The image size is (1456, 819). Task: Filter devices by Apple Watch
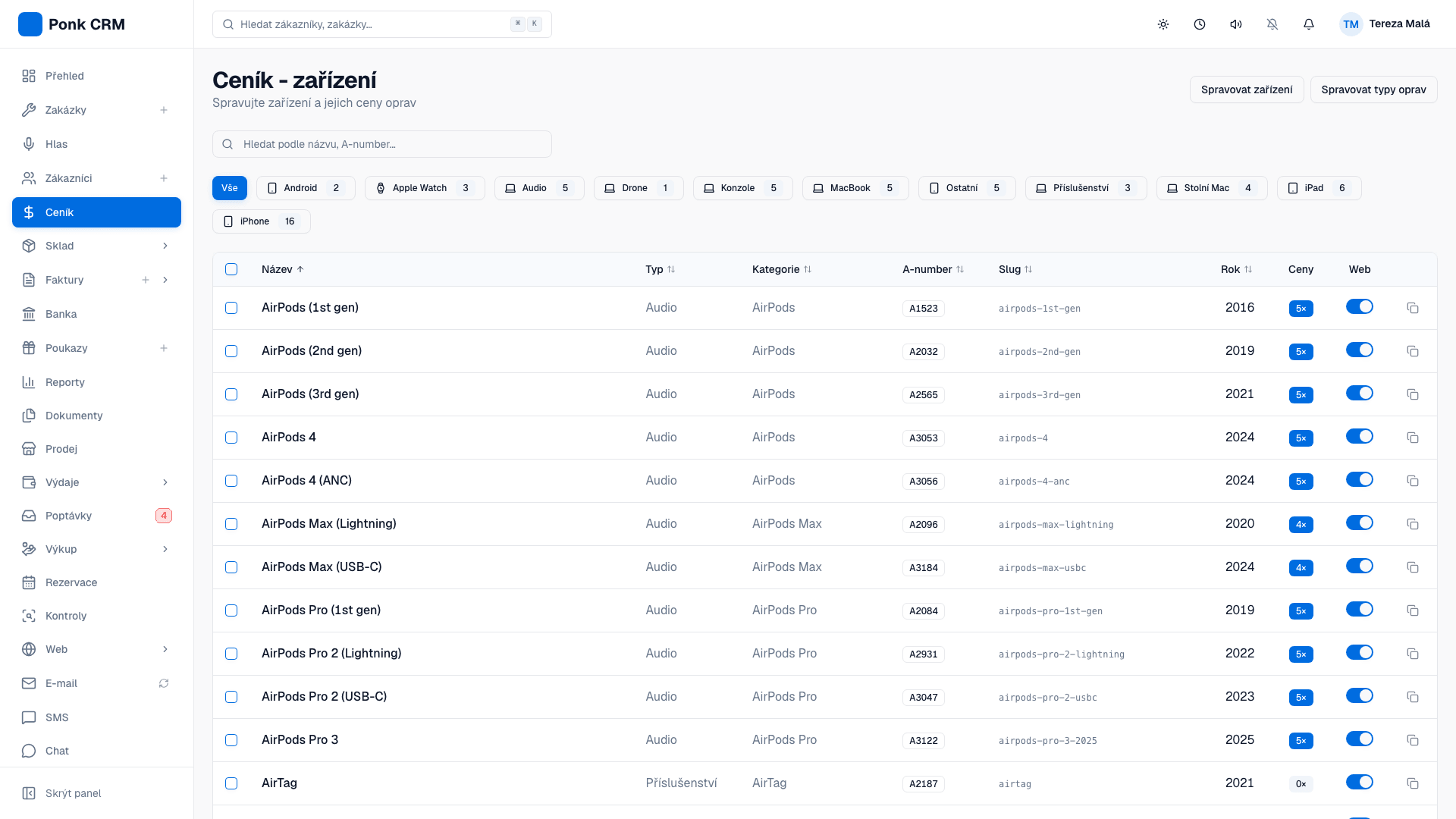pos(425,188)
